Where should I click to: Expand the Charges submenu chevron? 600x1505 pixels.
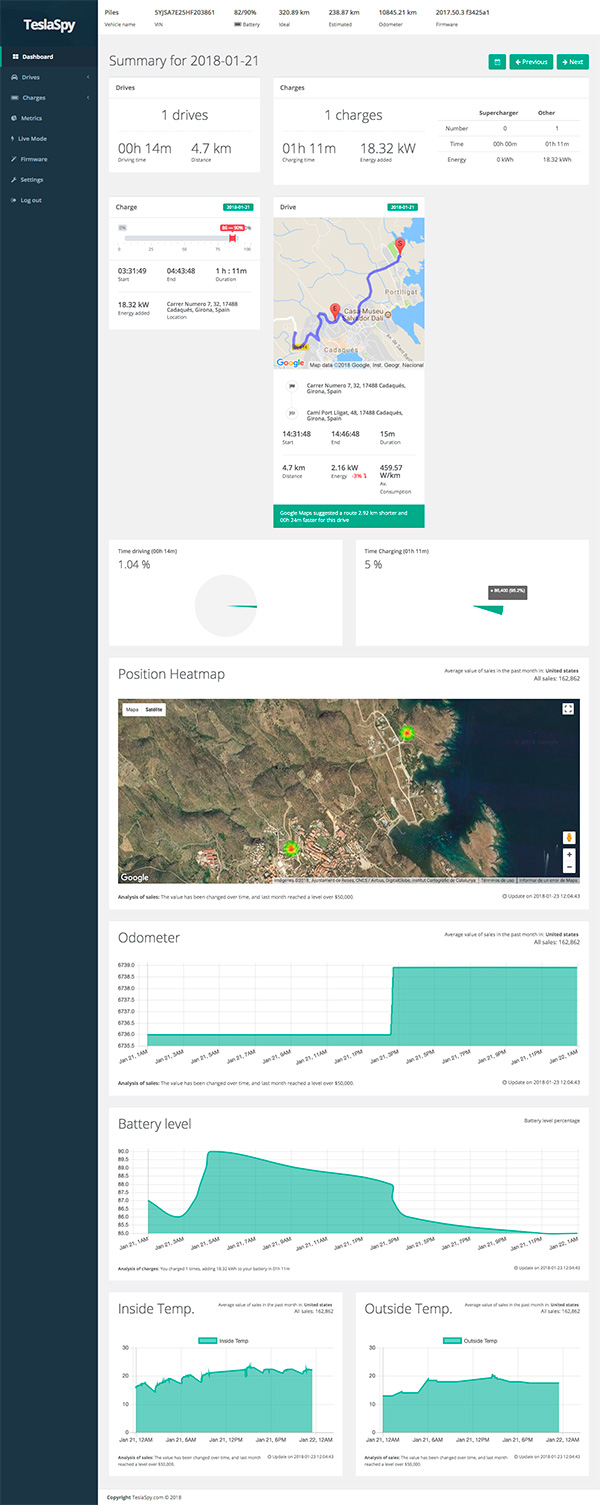click(88, 98)
